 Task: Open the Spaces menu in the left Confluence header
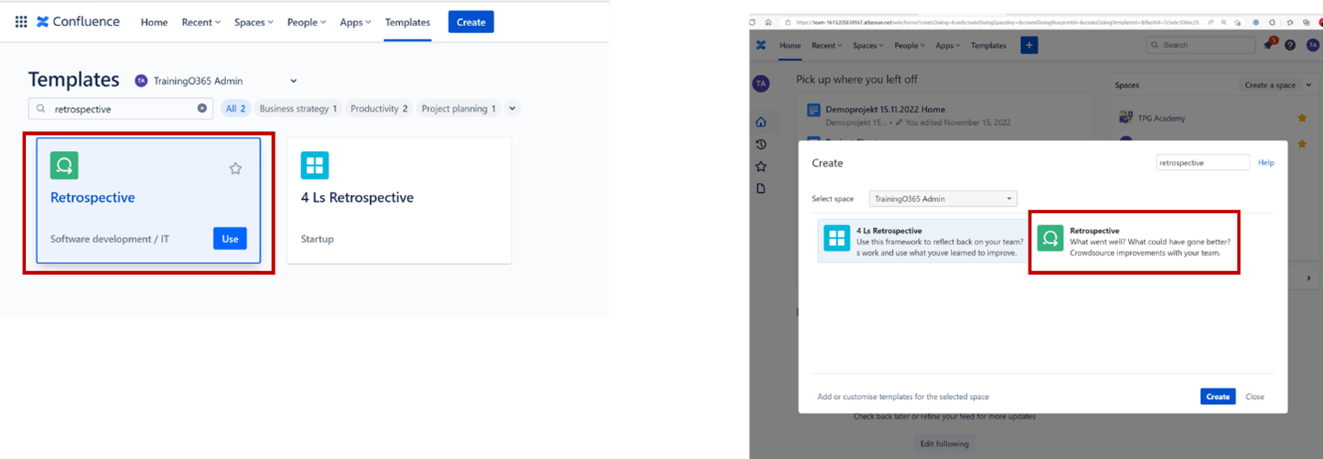point(254,22)
